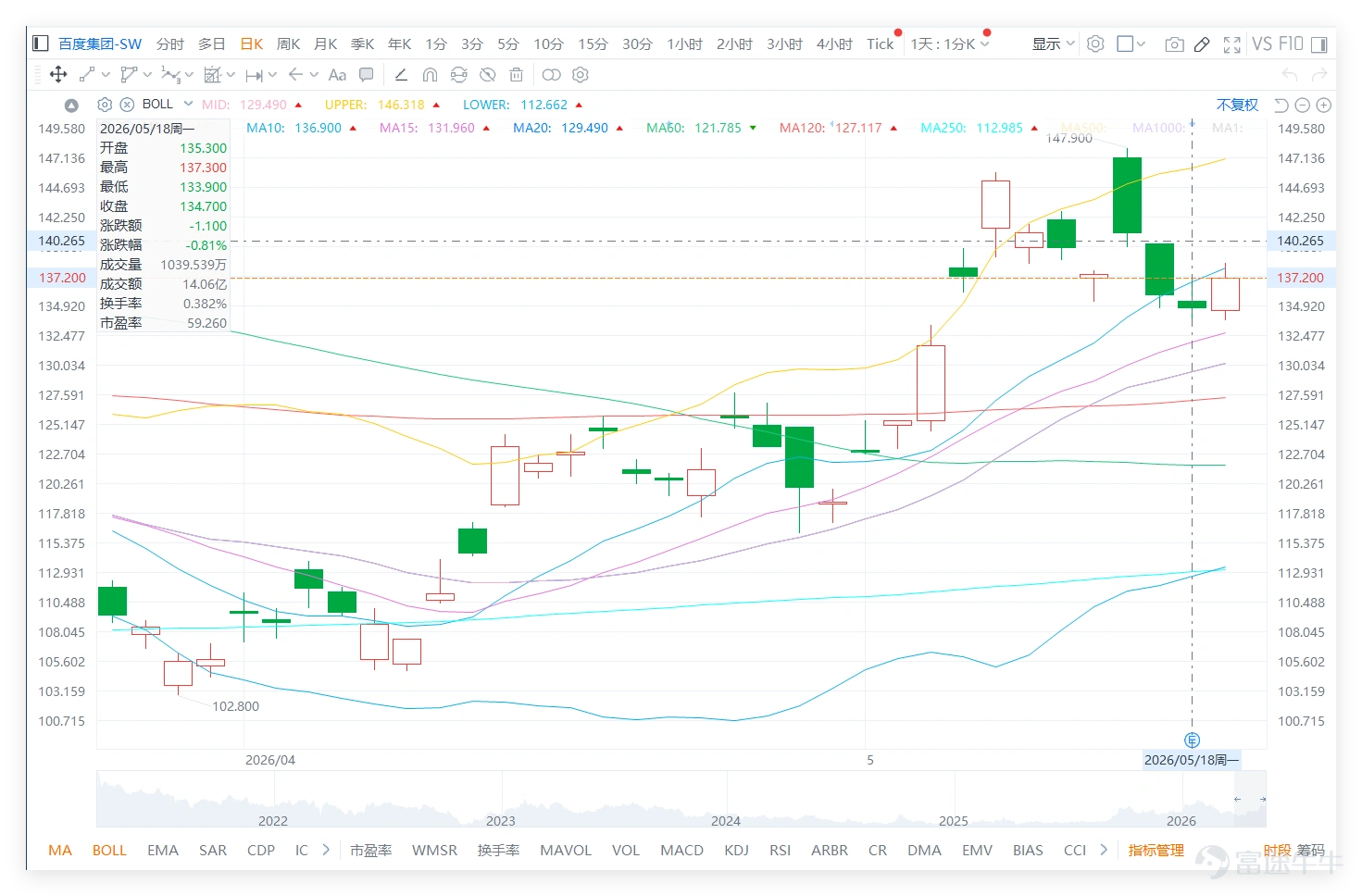The height and width of the screenshot is (896, 1362).
Task: Show more sub-indicators after CCI
Action: 1104,850
